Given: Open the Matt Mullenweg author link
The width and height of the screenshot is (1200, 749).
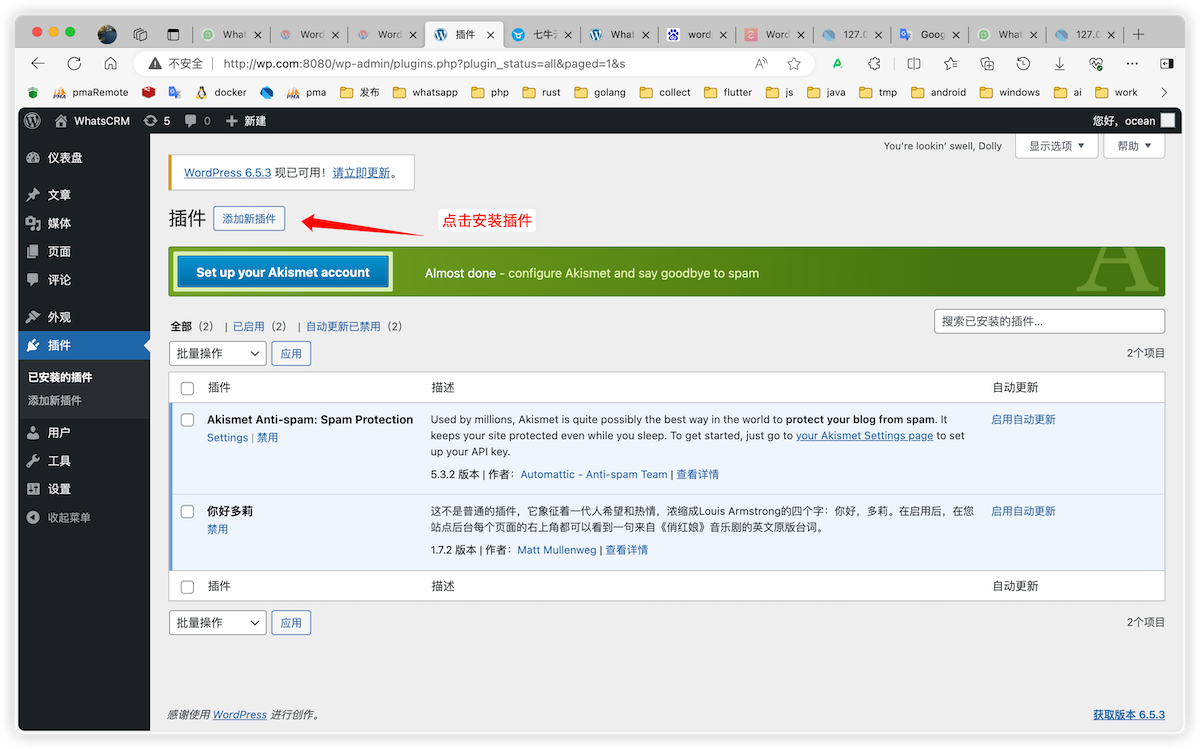Looking at the screenshot, I should pyautogui.click(x=557, y=550).
